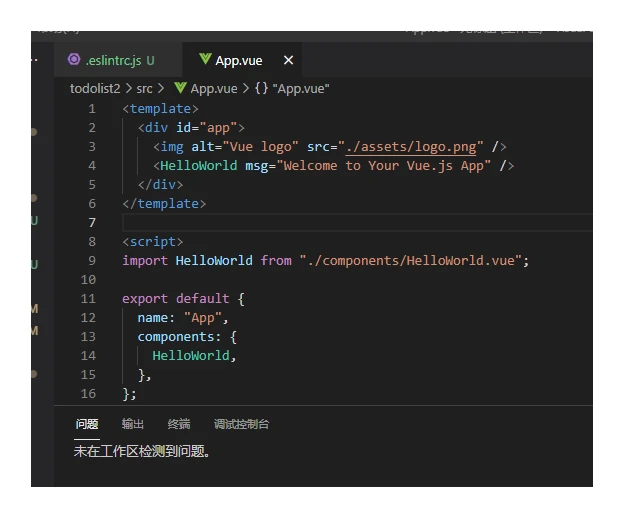Screen dimensions: 622x516
Task: Close the App.vue tab
Action: click(x=288, y=60)
